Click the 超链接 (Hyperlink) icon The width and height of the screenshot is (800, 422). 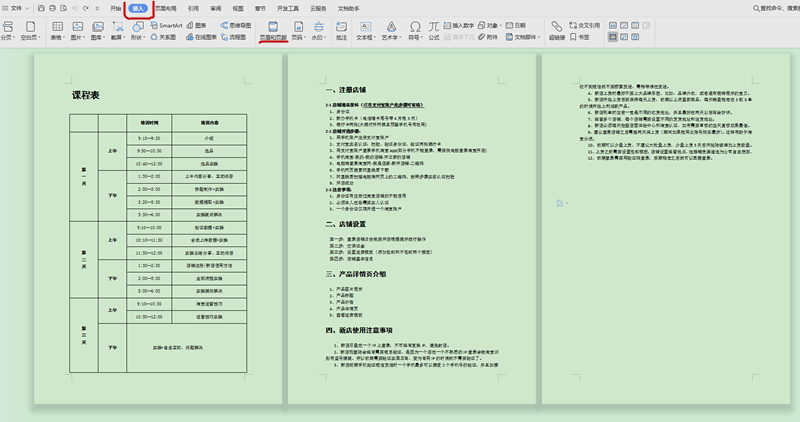(x=556, y=30)
